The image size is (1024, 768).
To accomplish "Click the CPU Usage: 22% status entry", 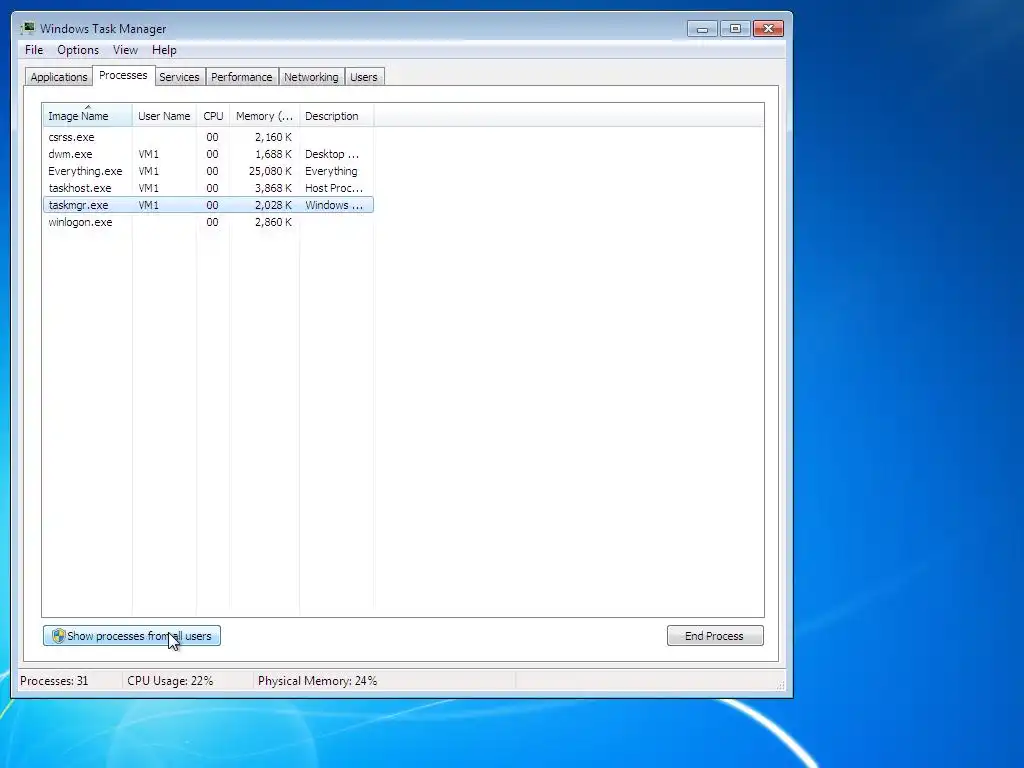I will (x=170, y=680).
